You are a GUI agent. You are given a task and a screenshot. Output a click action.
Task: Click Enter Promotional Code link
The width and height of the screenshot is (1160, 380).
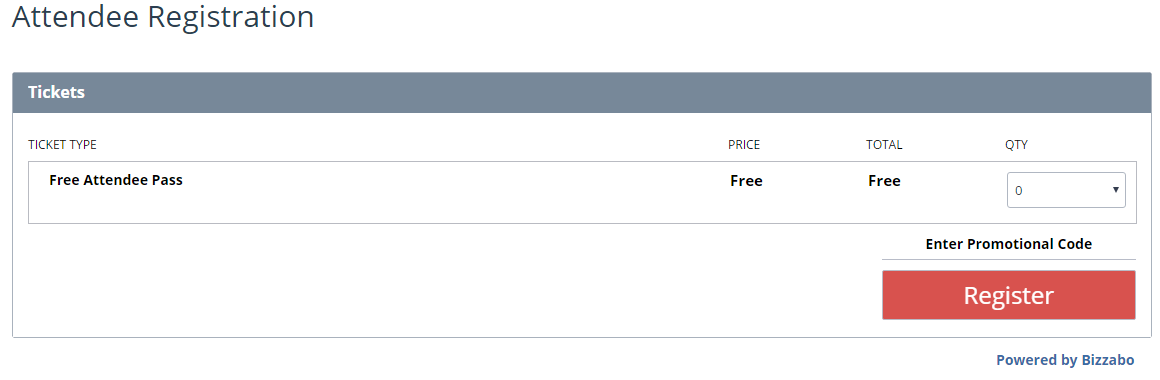1008,244
